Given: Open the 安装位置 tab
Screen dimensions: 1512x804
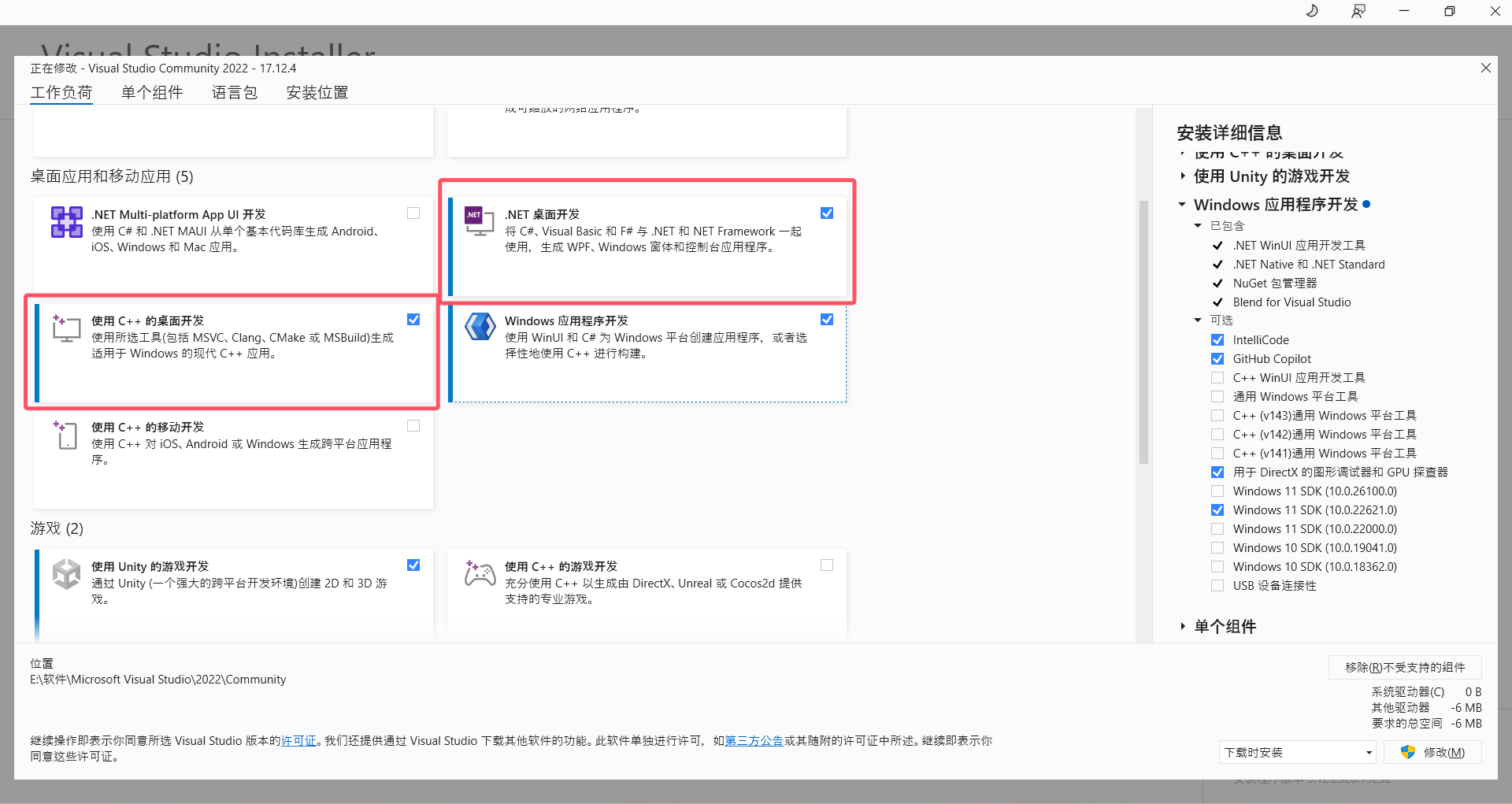Looking at the screenshot, I should (x=317, y=92).
